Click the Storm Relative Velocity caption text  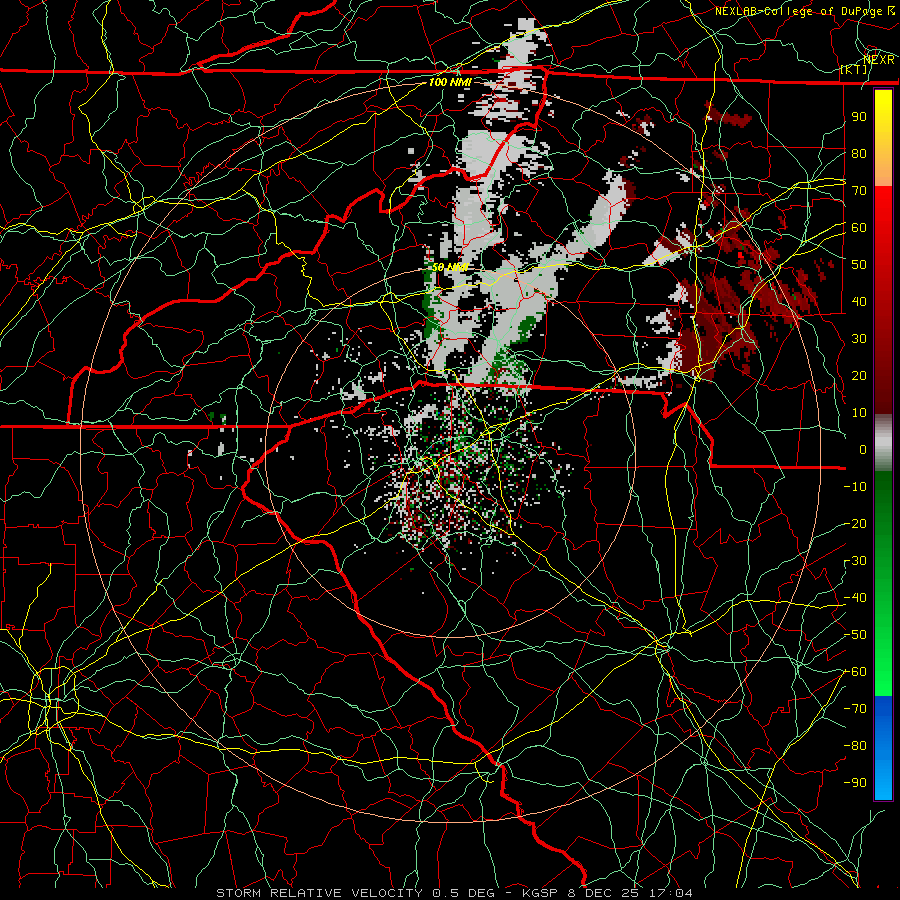point(454,893)
